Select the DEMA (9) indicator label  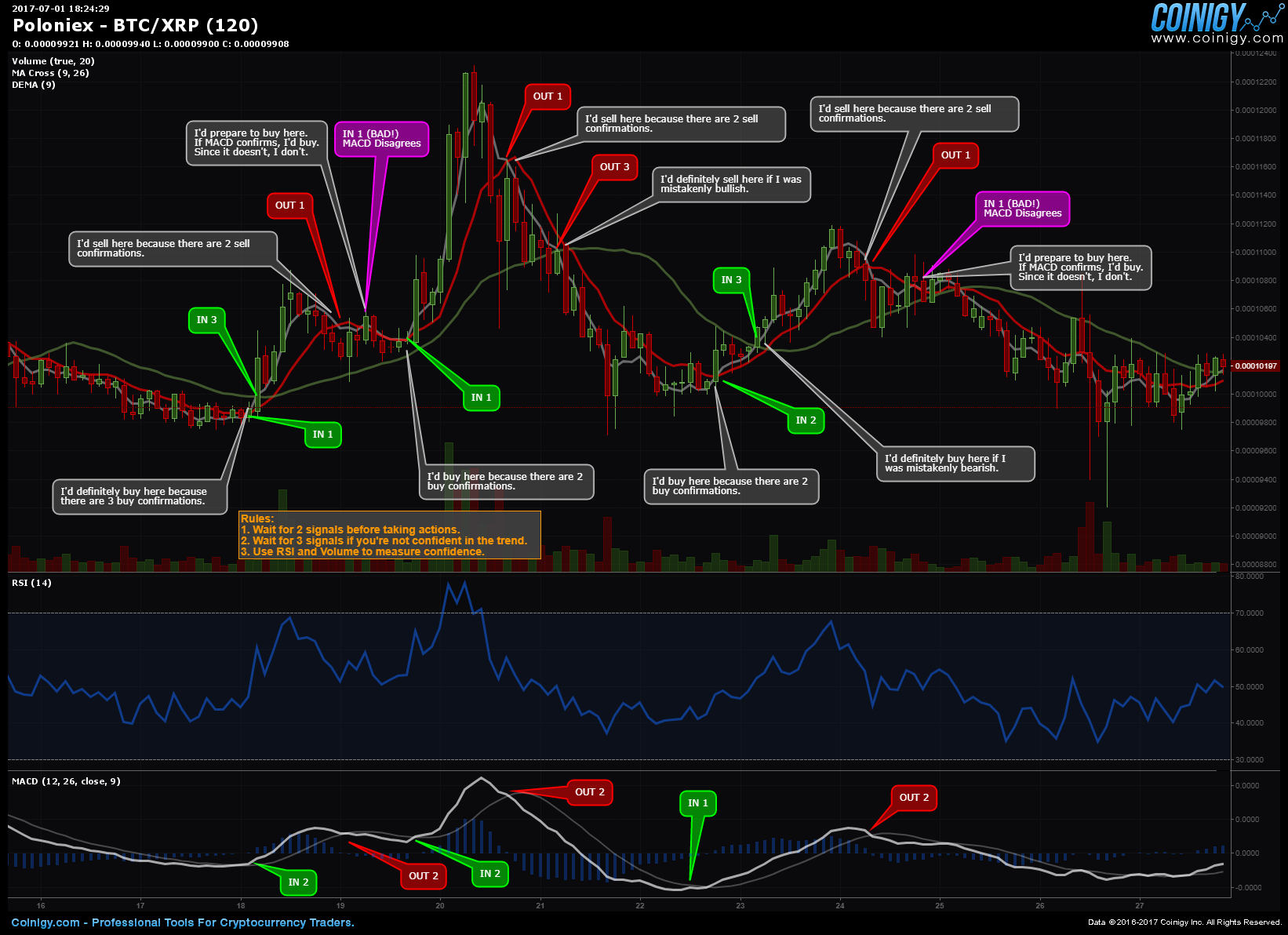tap(33, 85)
